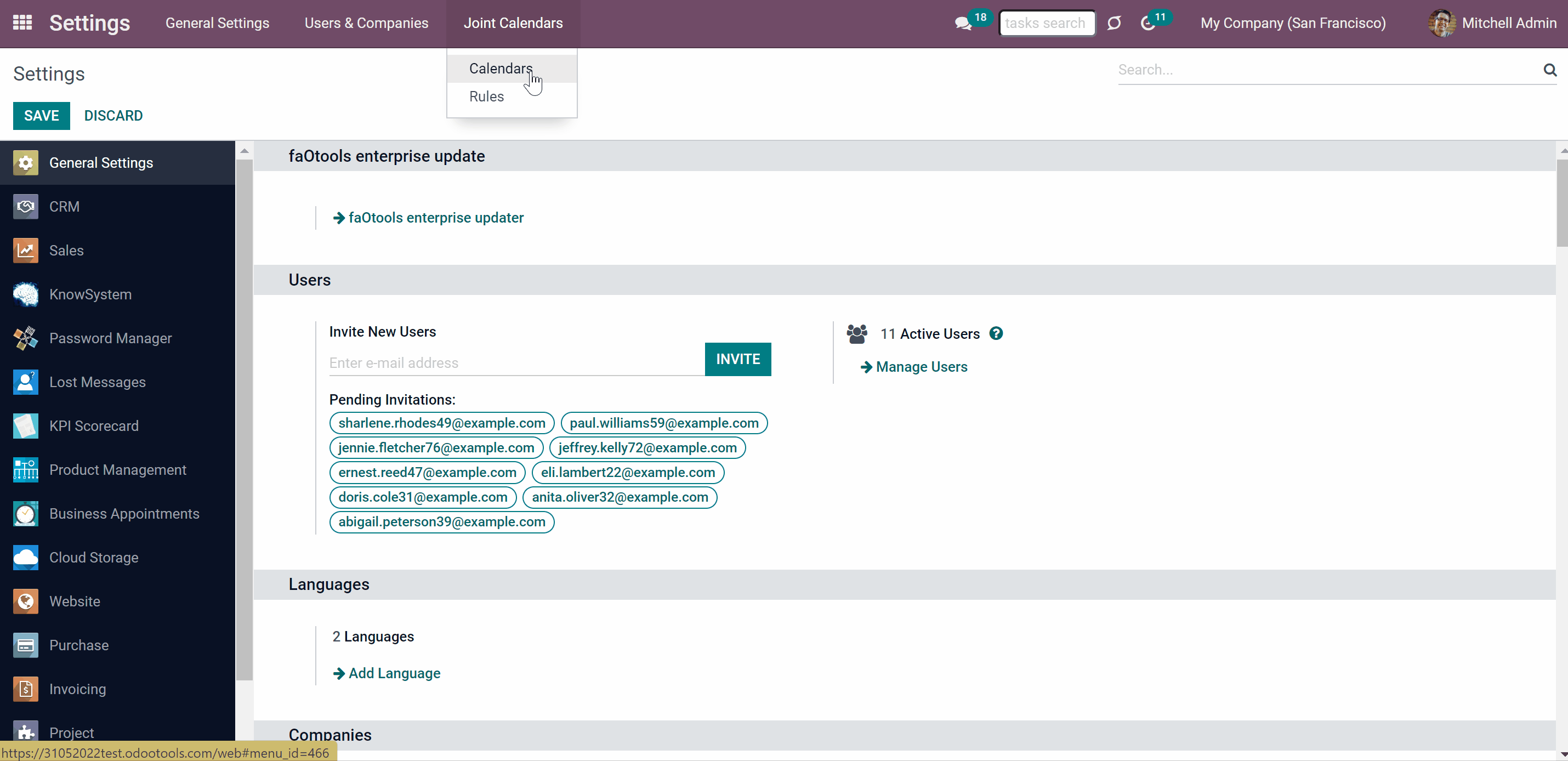This screenshot has height=761, width=1568.
Task: Click the CRM handshake icon
Action: point(26,206)
